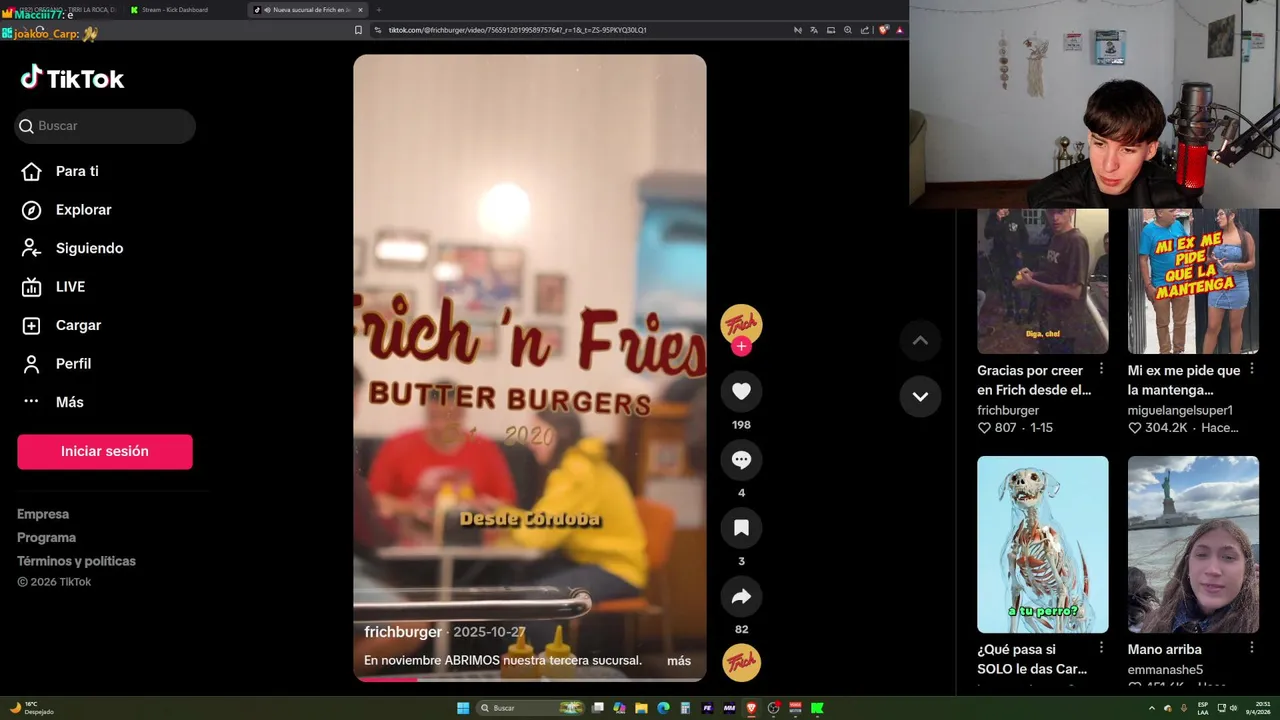
Task: Open comments with the speech bubble icon
Action: tap(741, 460)
